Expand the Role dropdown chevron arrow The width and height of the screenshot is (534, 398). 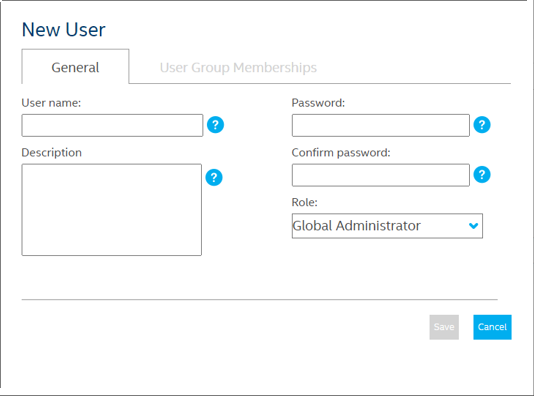coord(473,226)
